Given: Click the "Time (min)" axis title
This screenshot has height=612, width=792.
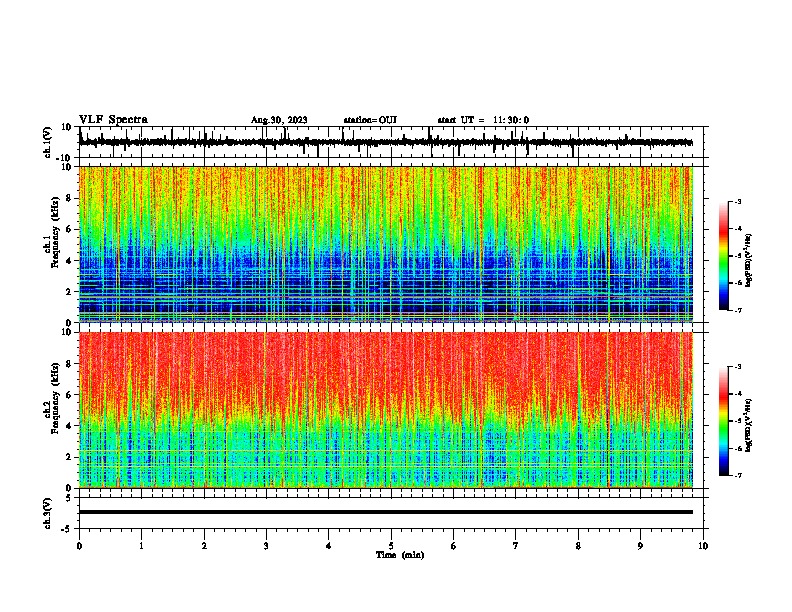Looking at the screenshot, I should click(x=400, y=555).
